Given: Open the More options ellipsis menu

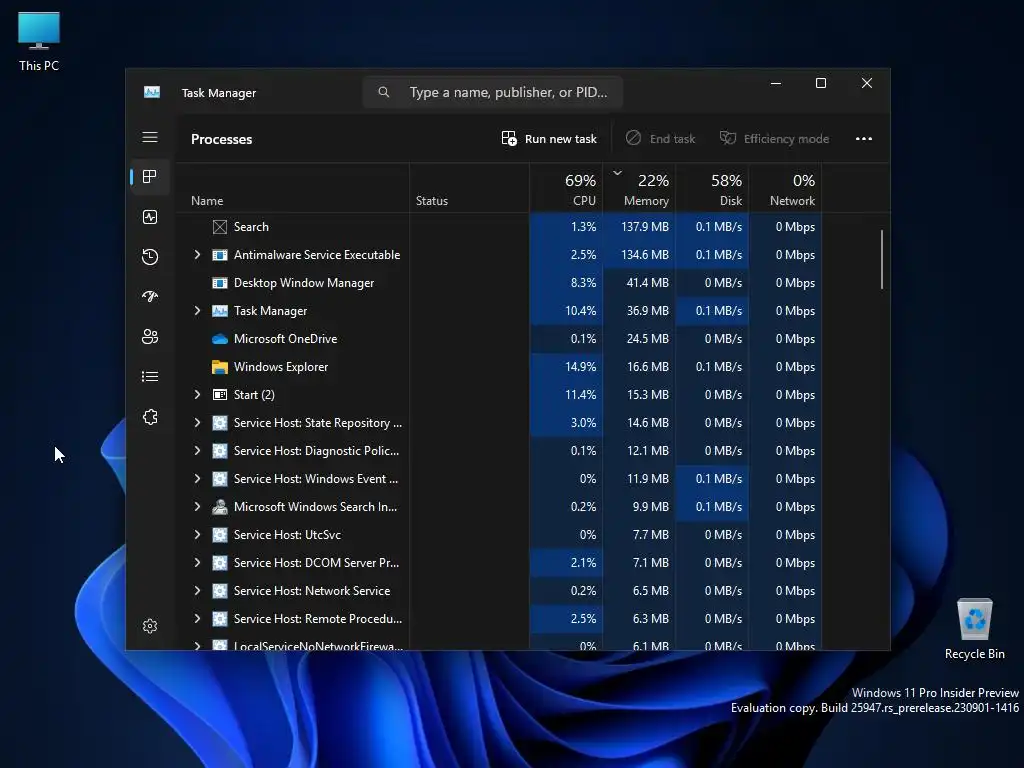Looking at the screenshot, I should pyautogui.click(x=863, y=138).
